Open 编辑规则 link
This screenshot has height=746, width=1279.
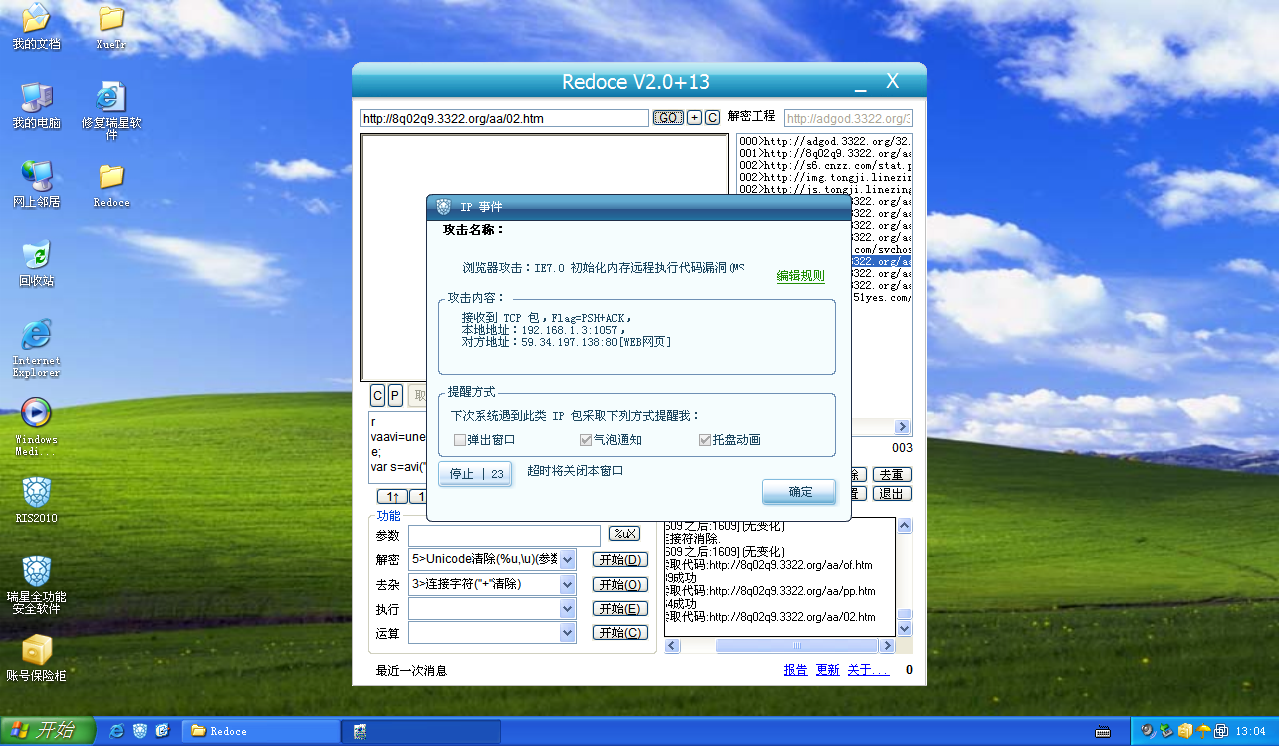[800, 276]
